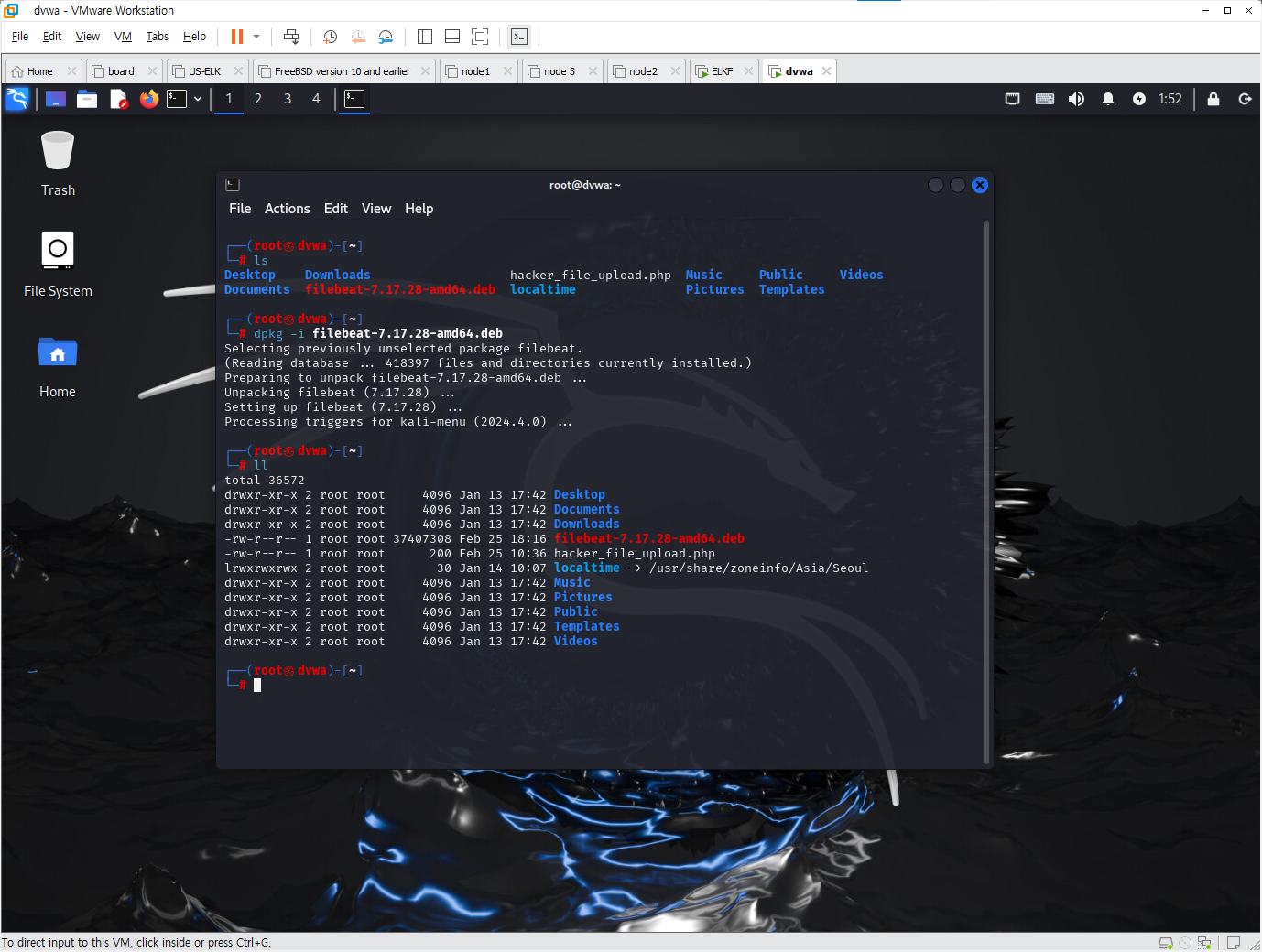Switch to the US-ELK VM tab
The width and height of the screenshot is (1262, 952).
coord(204,71)
